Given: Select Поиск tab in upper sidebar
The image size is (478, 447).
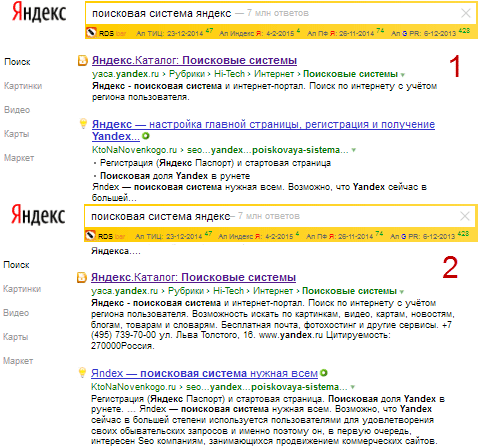Looking at the screenshot, I should [x=17, y=62].
